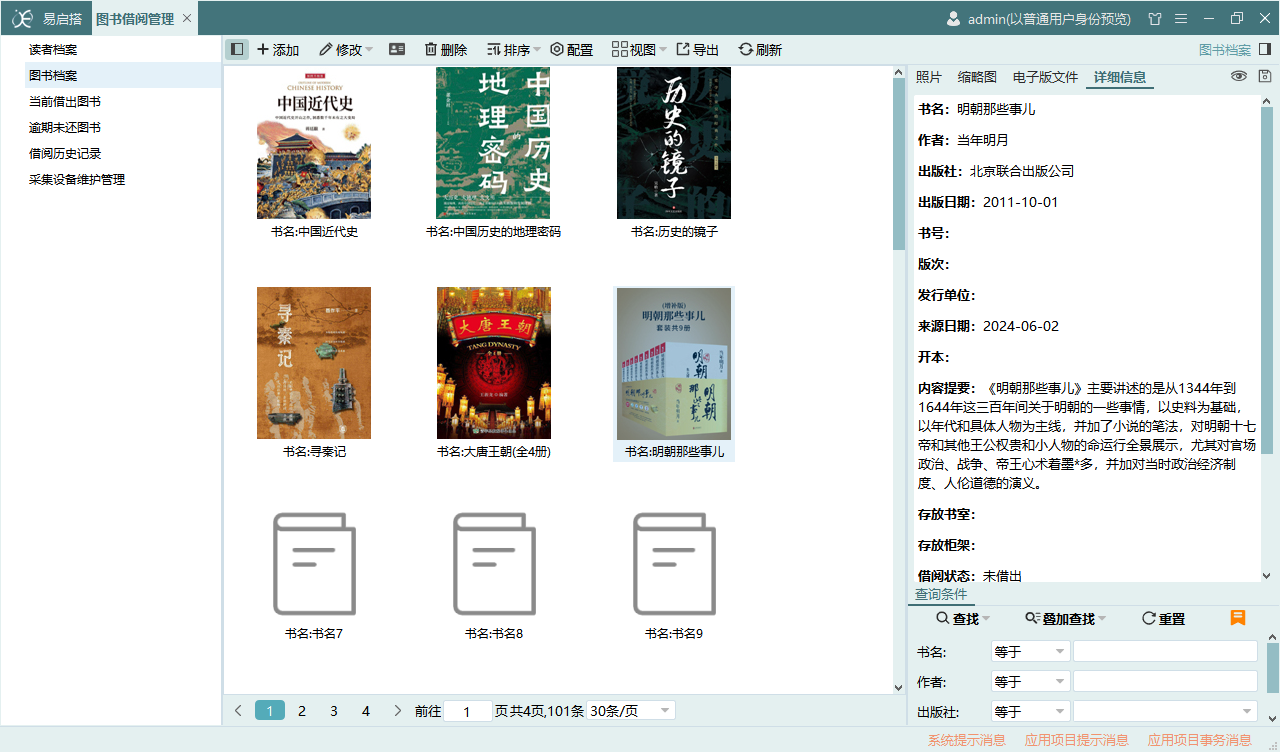Viewport: 1280px width, 752px height.
Task: Switch to the 电子版文件 tab
Action: tap(1045, 77)
